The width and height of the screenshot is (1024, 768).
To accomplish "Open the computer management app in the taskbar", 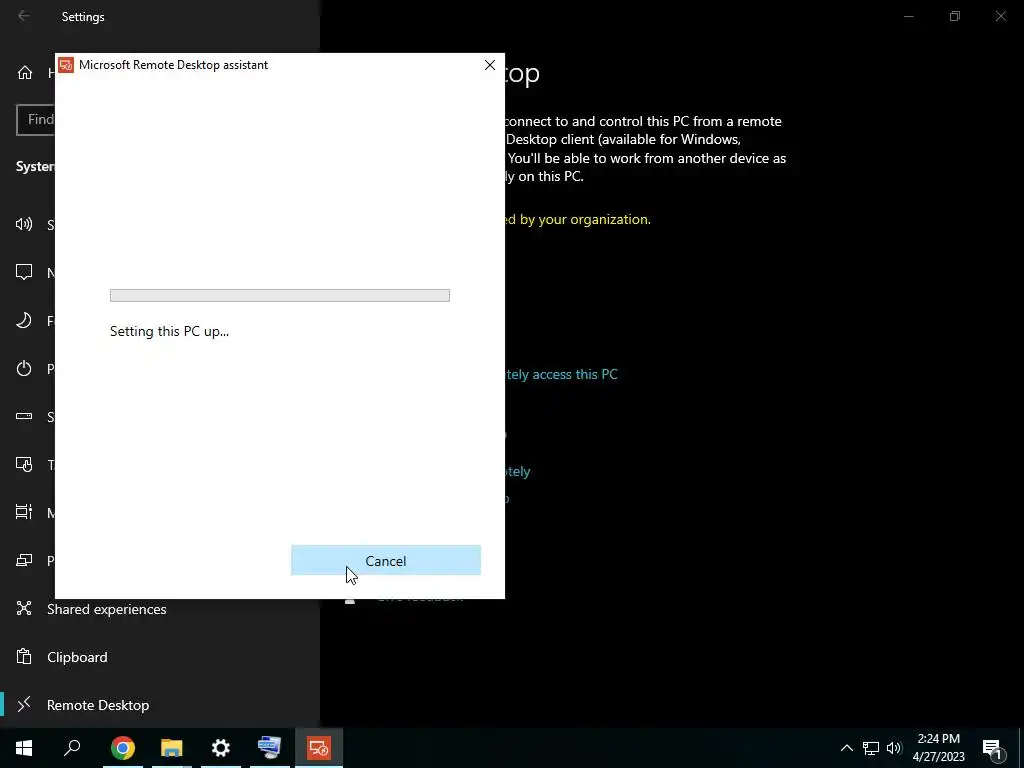I will [270, 748].
